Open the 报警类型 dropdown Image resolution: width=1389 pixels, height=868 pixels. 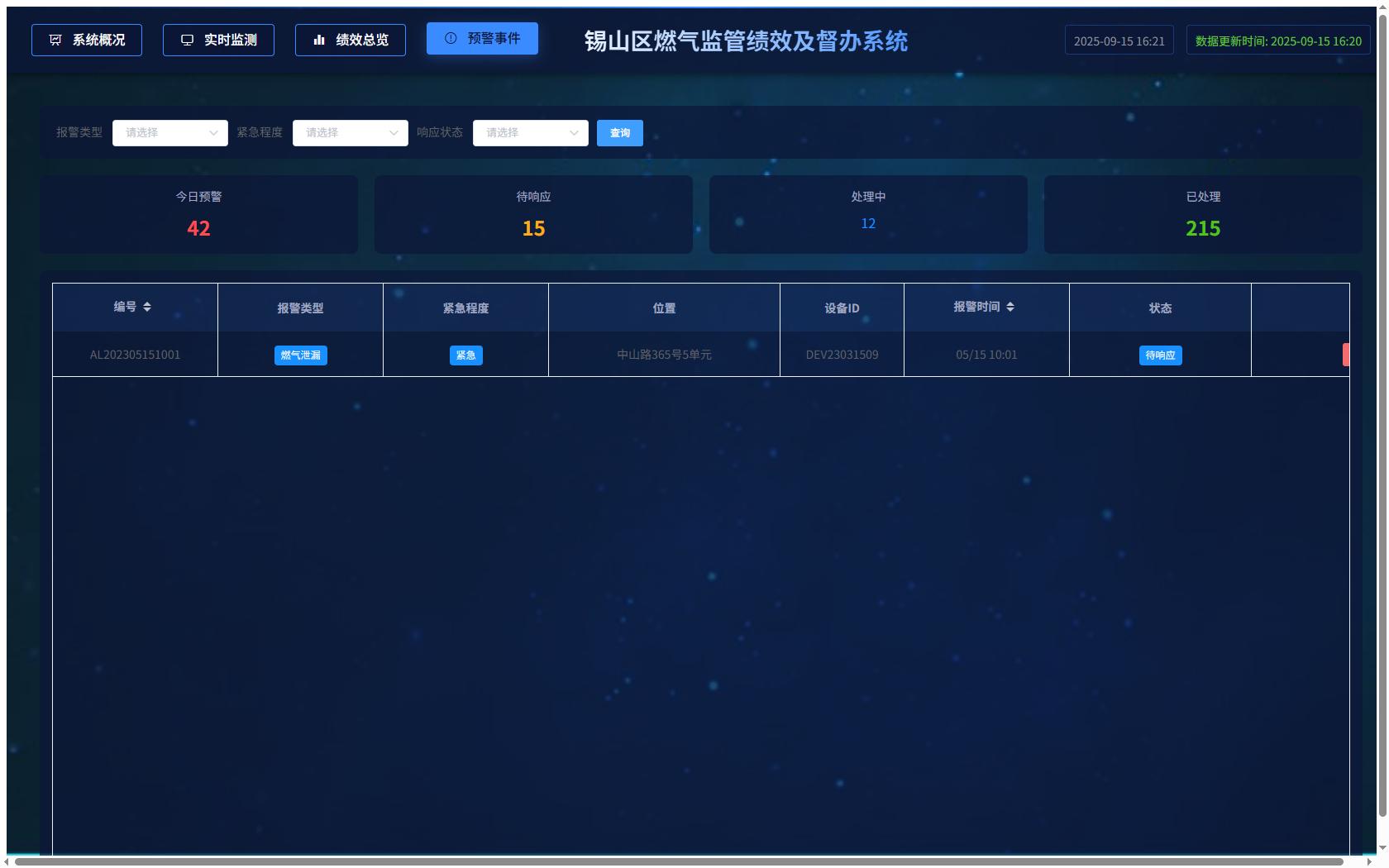click(x=169, y=133)
